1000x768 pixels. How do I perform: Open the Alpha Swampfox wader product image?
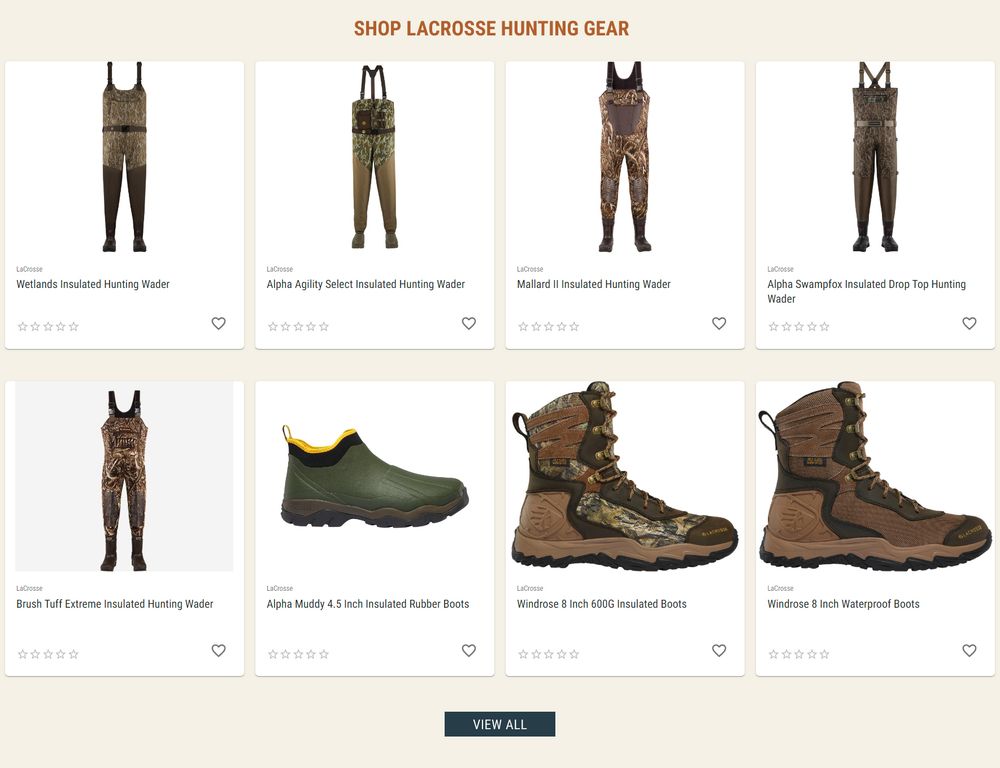(x=874, y=157)
